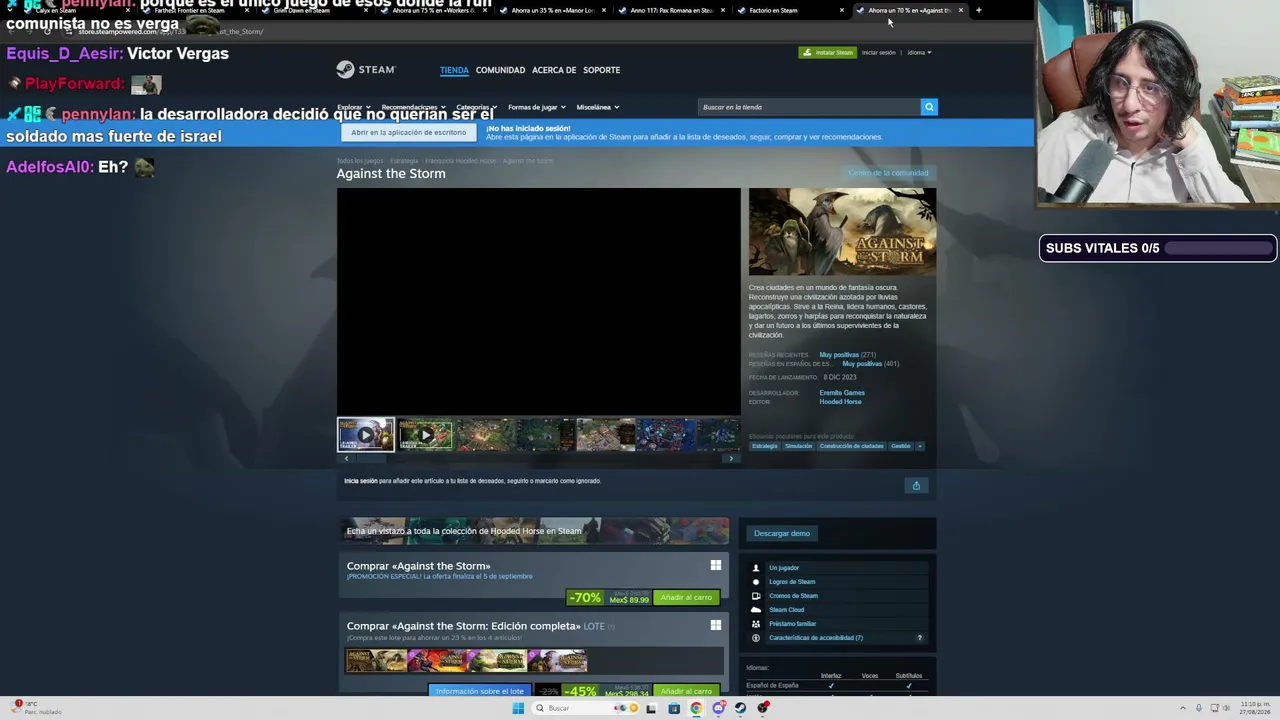The width and height of the screenshot is (1280, 720).
Task: Click the single-player icon beside Un jugador
Action: coord(756,568)
